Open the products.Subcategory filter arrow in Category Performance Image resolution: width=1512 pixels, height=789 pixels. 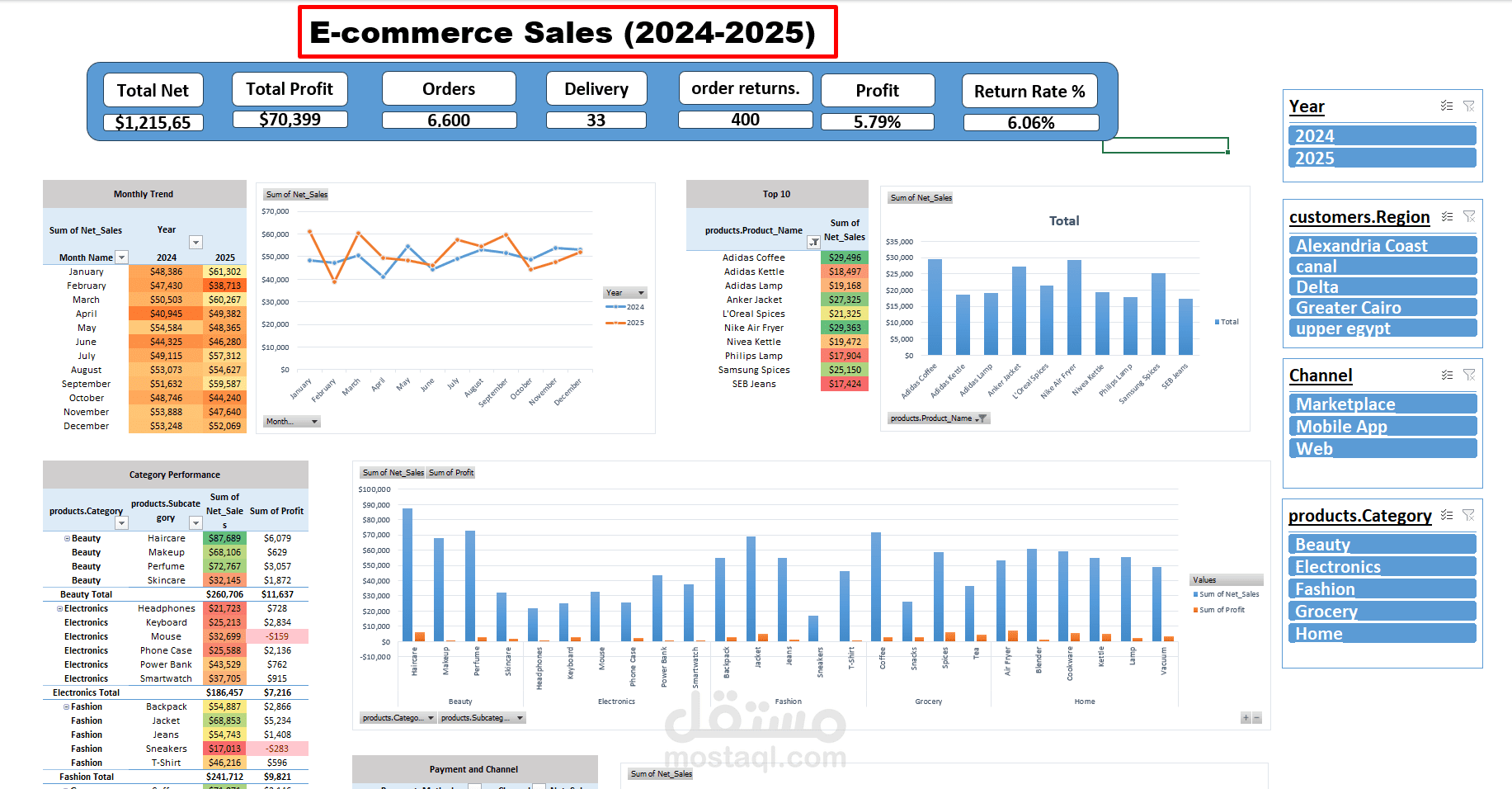coord(196,523)
